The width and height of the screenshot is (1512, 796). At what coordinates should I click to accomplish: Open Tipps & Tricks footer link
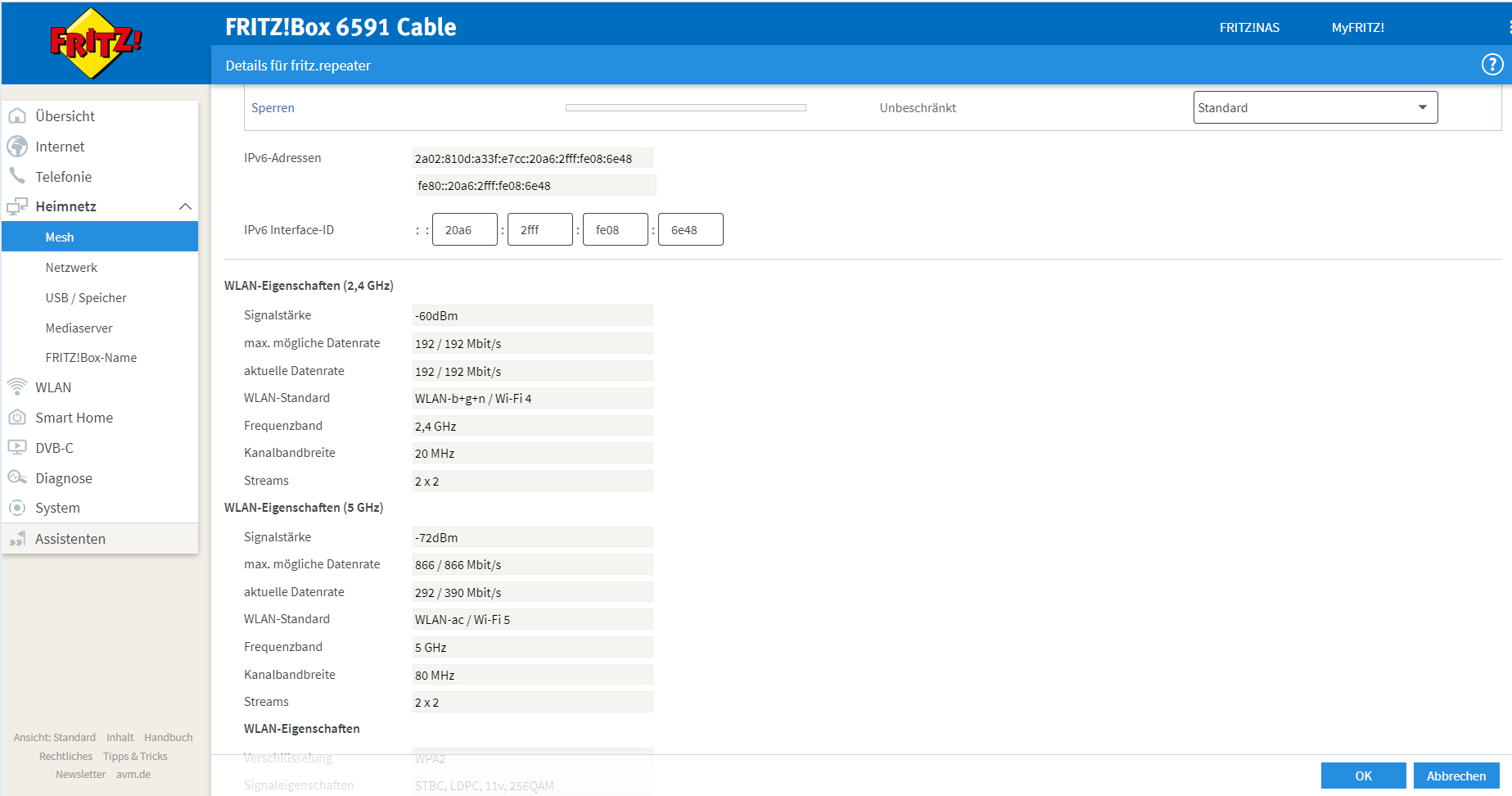[x=135, y=756]
